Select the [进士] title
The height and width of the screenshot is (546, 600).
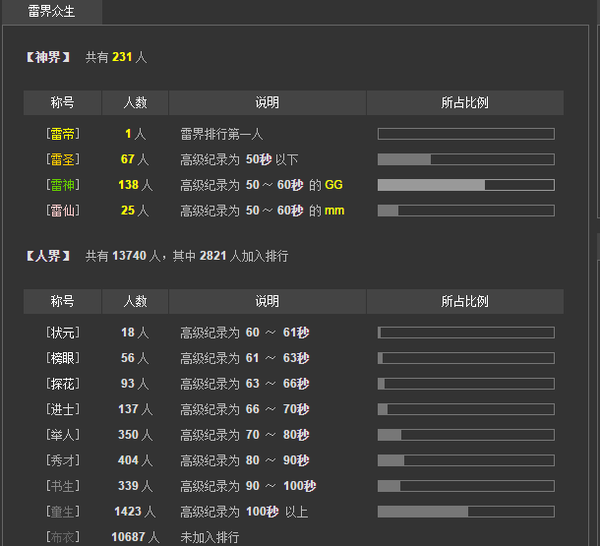click(x=63, y=409)
